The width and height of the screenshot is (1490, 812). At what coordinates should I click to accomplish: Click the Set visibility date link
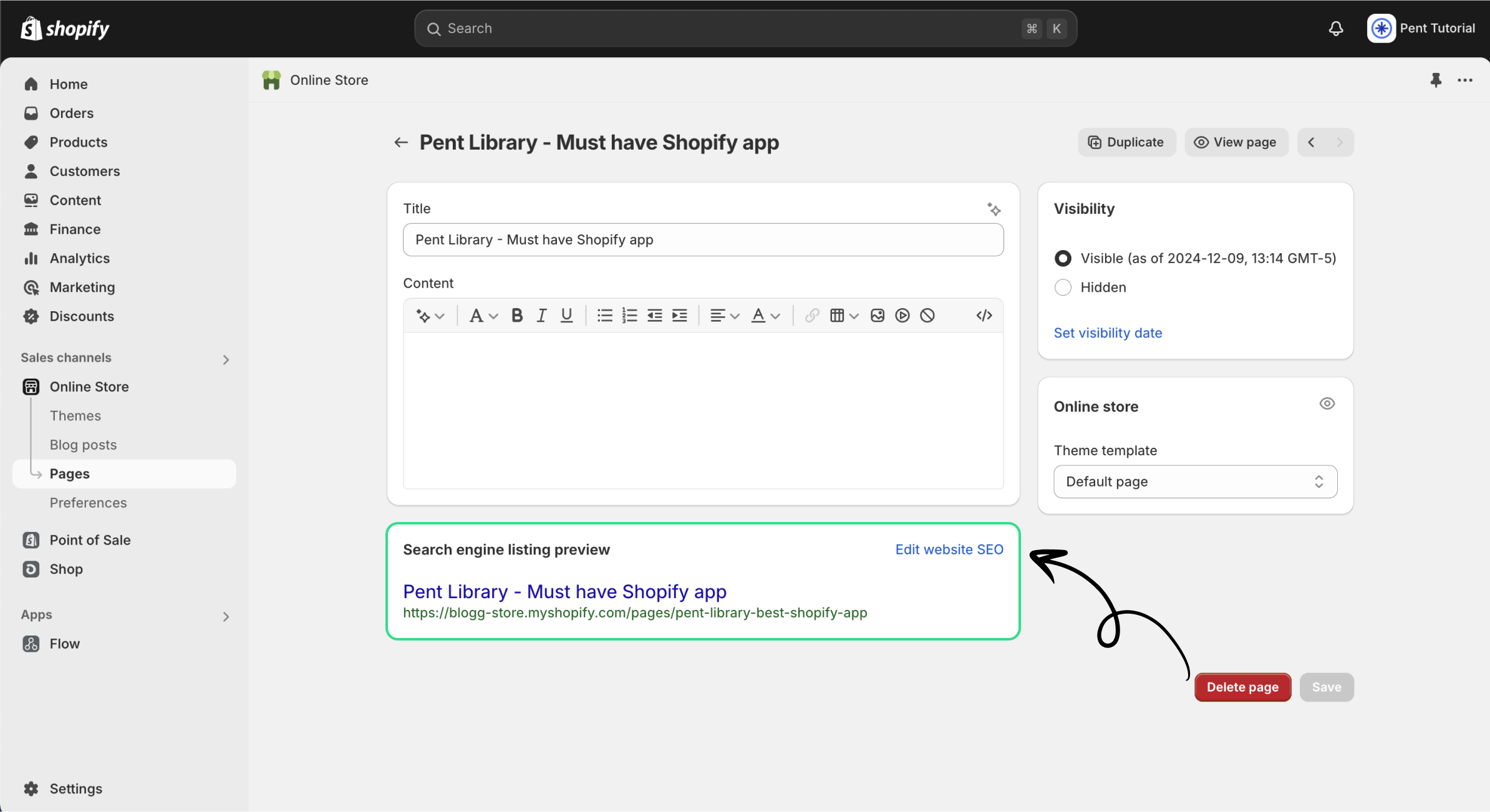pos(1108,333)
